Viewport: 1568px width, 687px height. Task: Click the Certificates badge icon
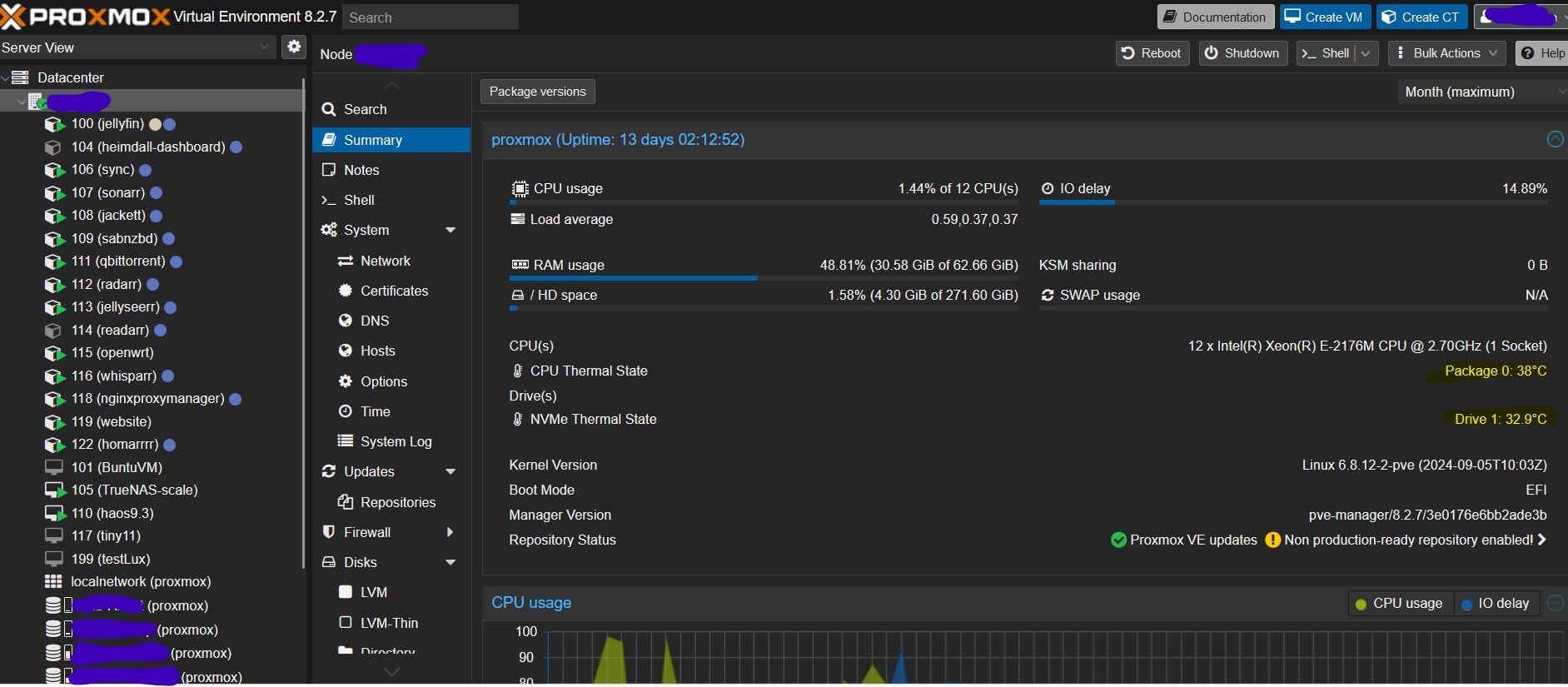[346, 291]
